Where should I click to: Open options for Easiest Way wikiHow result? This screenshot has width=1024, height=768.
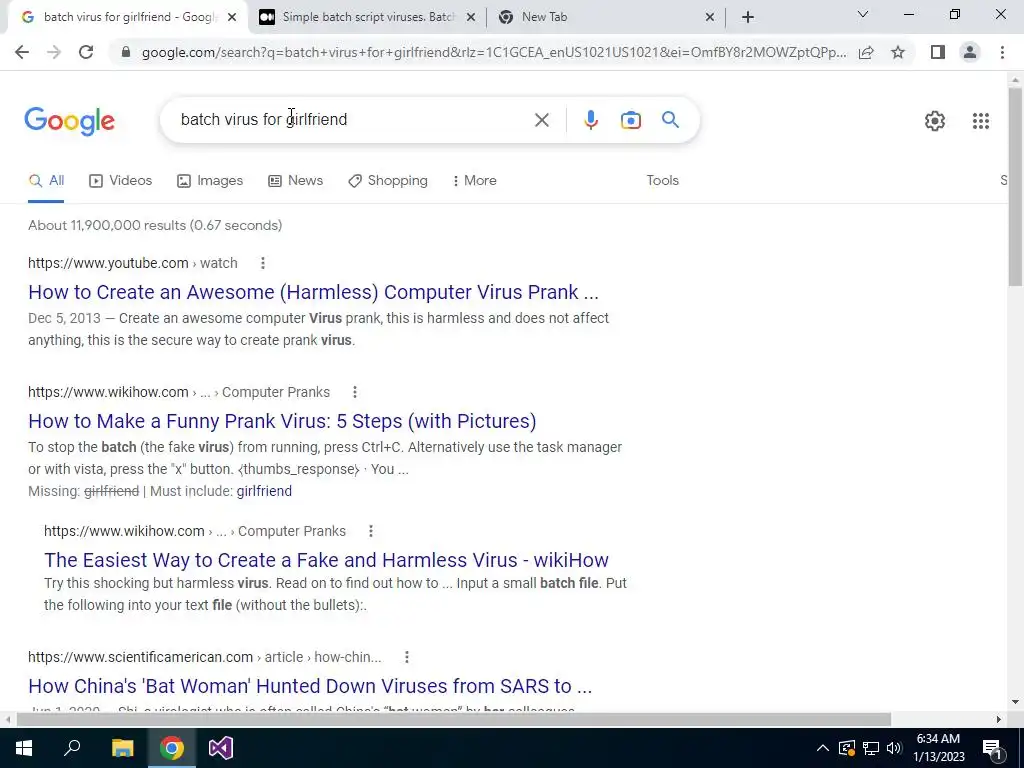(x=370, y=532)
